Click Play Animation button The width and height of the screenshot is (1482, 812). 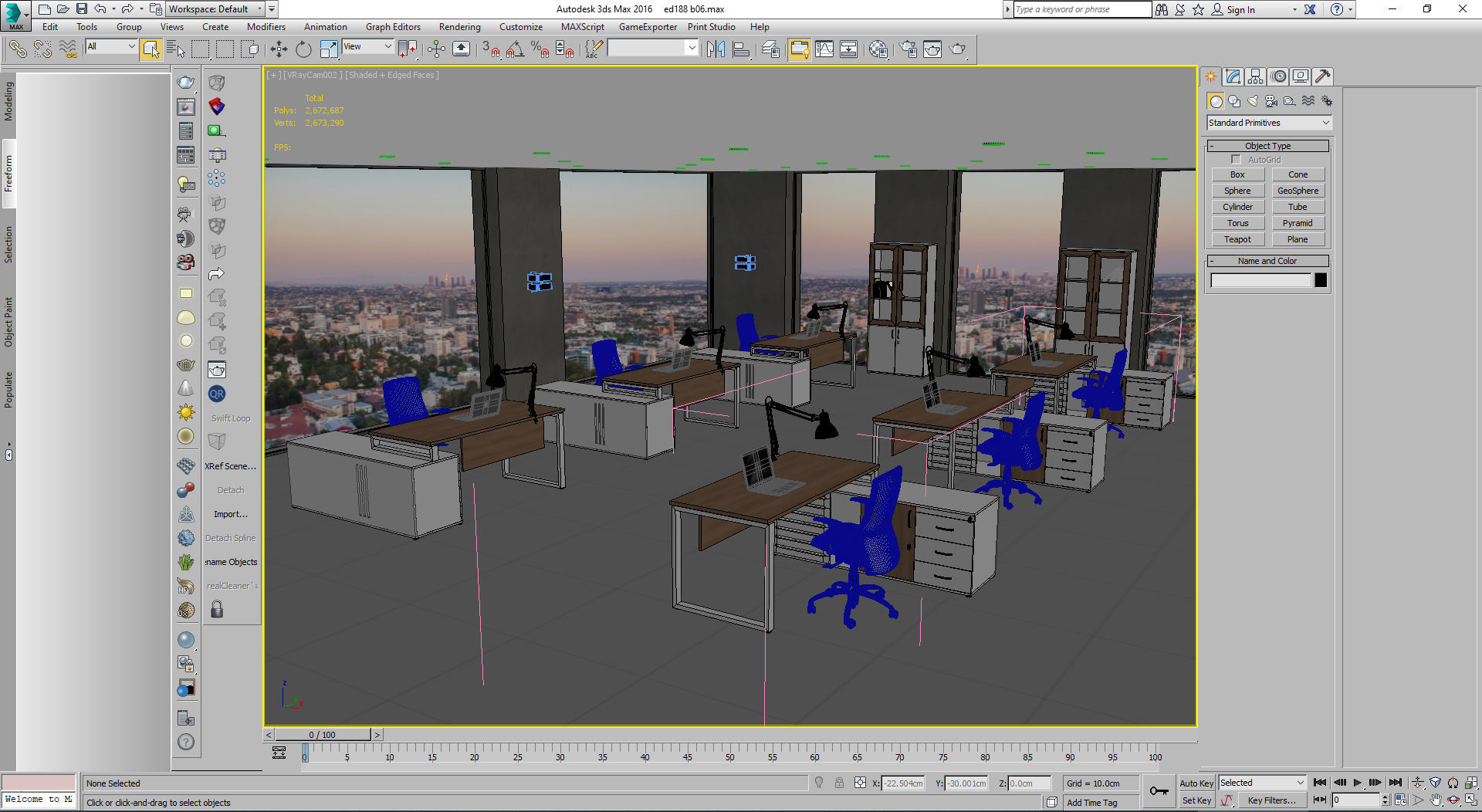(1358, 783)
